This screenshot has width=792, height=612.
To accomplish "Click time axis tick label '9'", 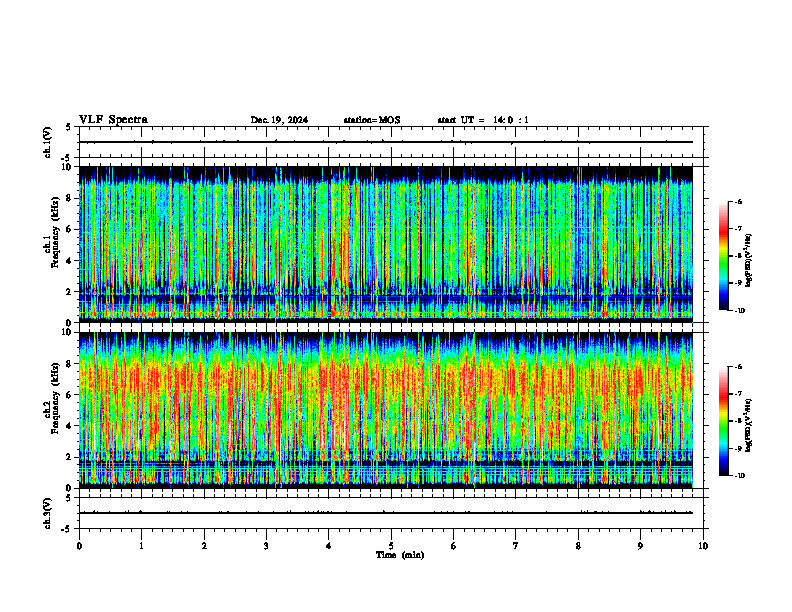I will tap(640, 546).
